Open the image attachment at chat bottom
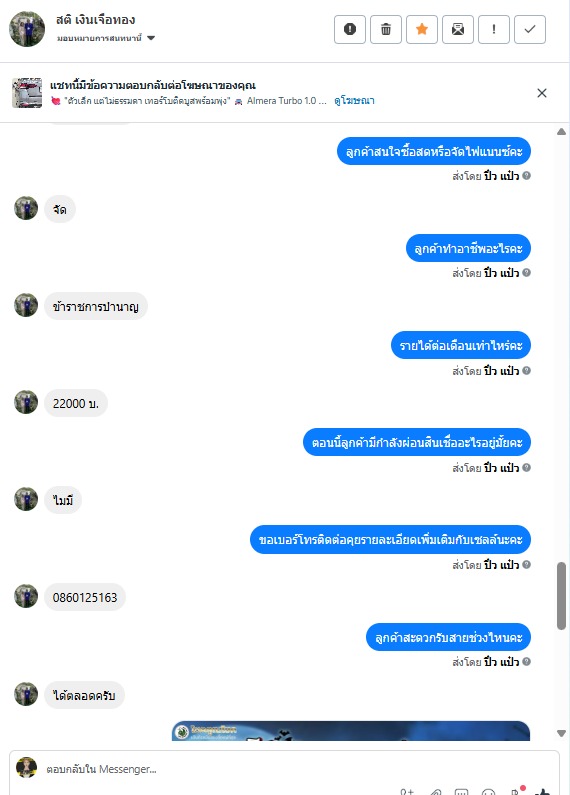 click(351, 731)
